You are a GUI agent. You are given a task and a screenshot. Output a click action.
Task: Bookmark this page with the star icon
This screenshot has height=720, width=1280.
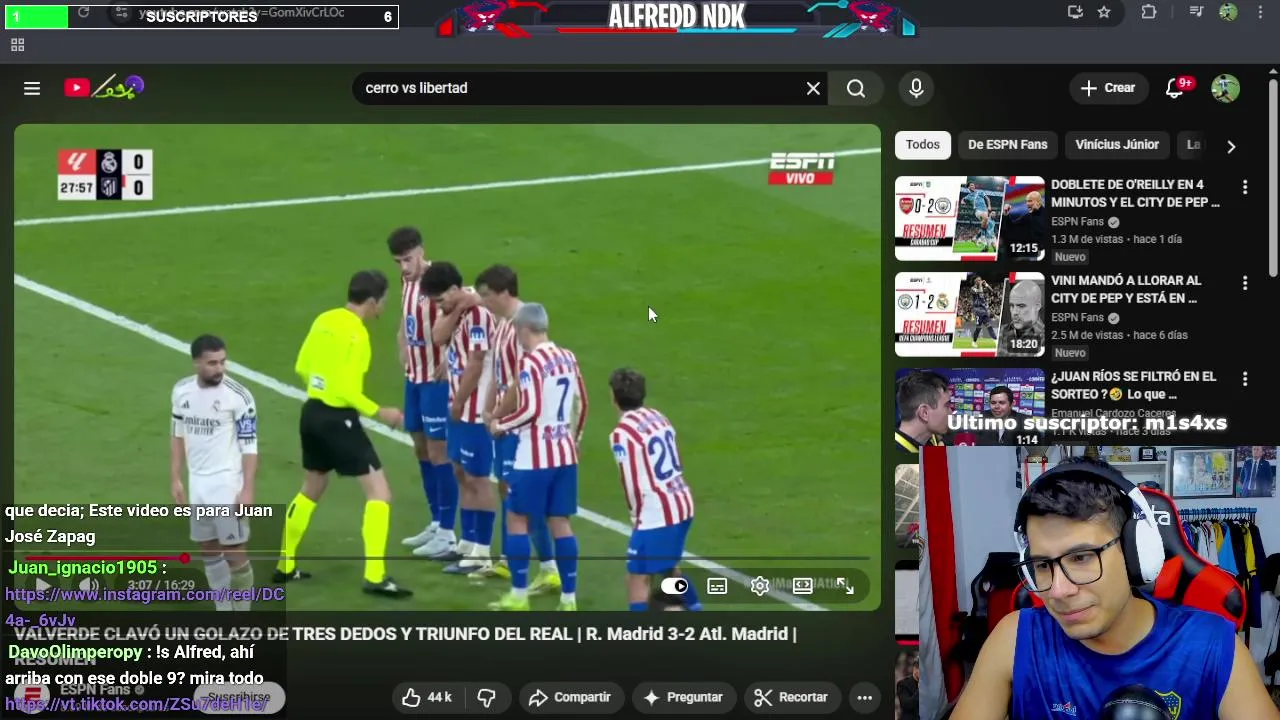point(1104,12)
